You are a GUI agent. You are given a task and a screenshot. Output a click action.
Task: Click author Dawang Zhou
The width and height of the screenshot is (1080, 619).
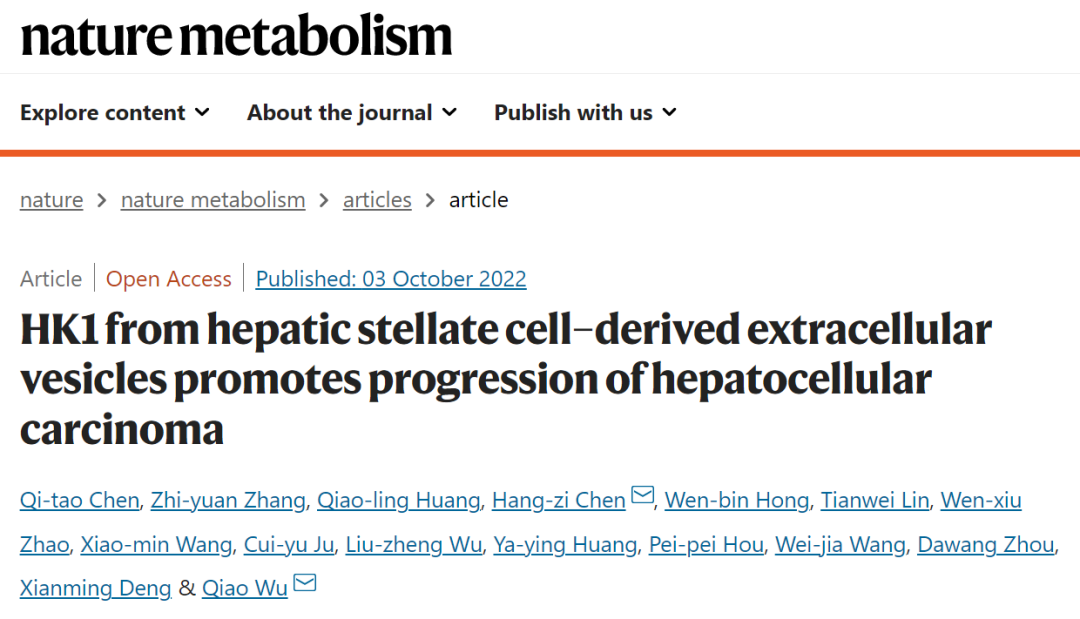986,544
